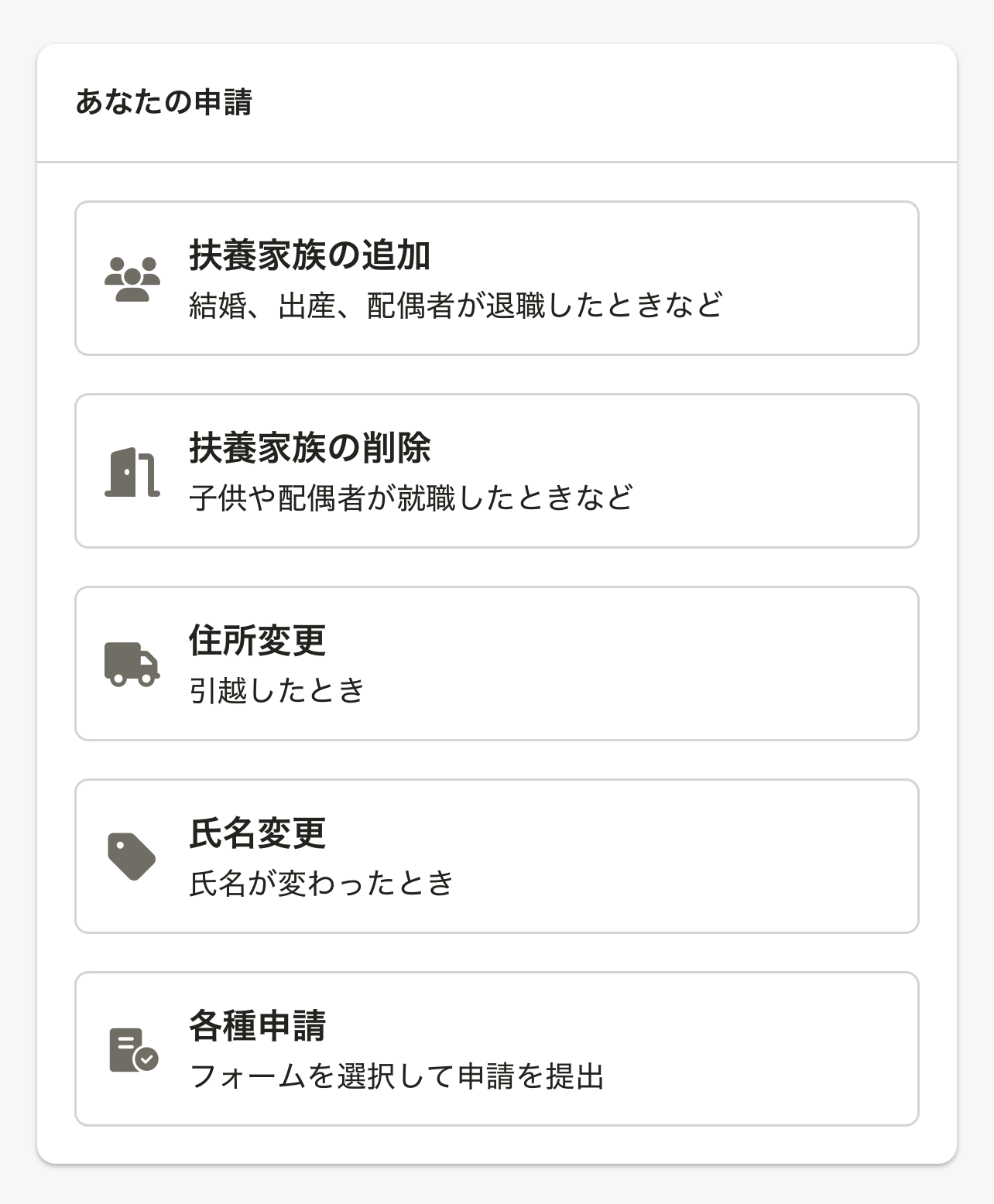Click the 氏名が変わったとき description text

point(321,884)
